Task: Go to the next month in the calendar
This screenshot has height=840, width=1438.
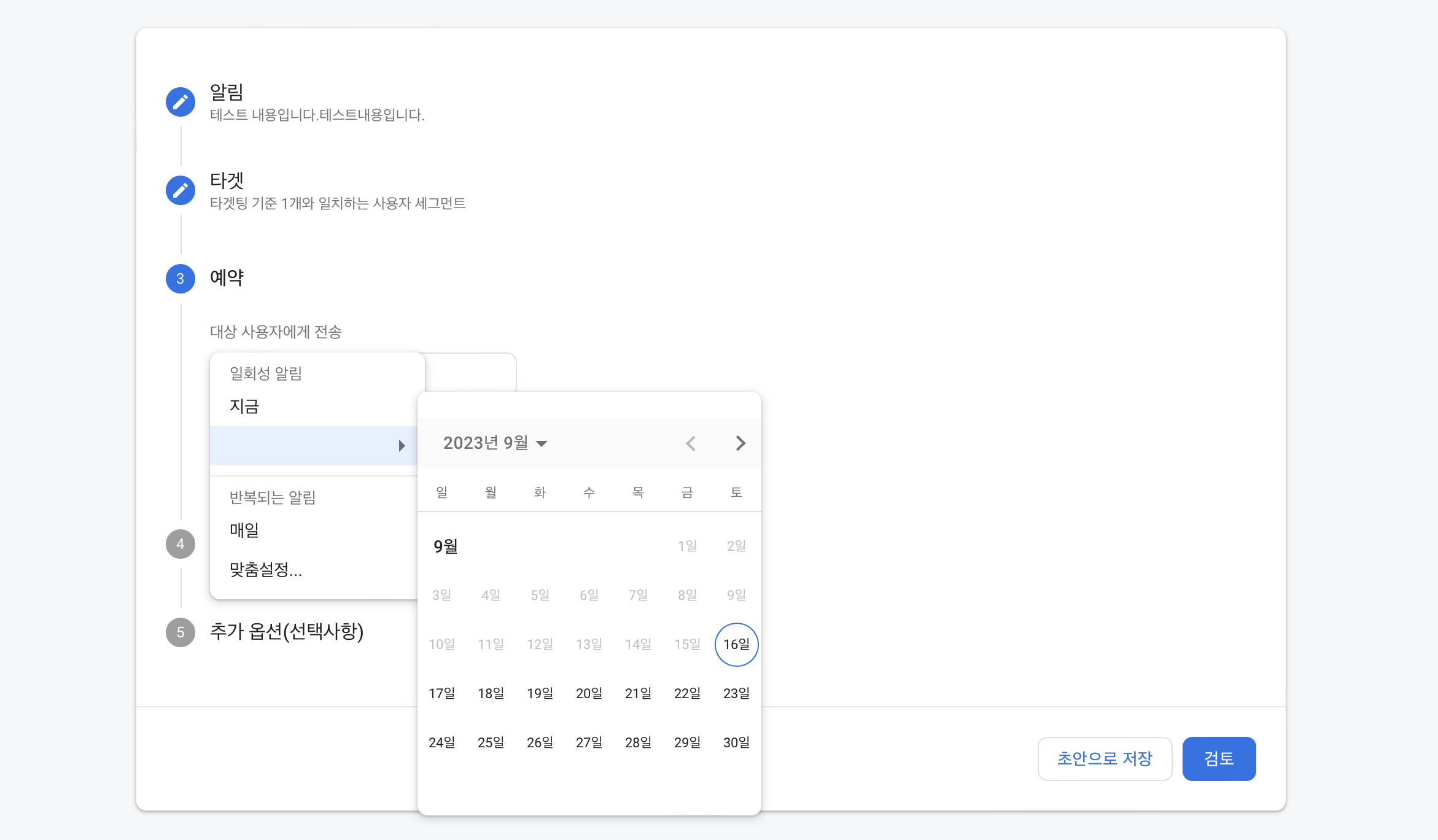Action: (x=740, y=443)
